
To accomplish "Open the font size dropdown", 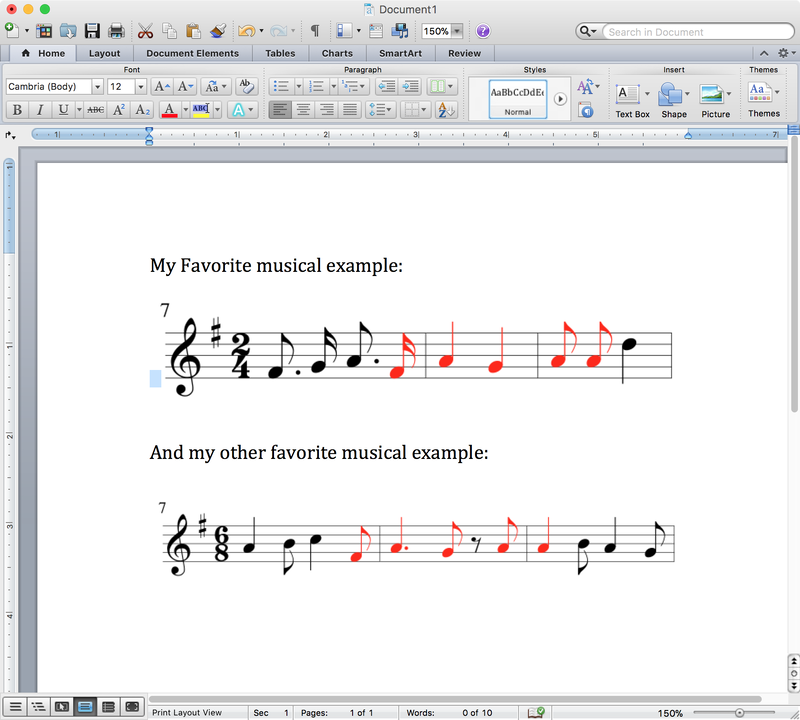I will [140, 87].
